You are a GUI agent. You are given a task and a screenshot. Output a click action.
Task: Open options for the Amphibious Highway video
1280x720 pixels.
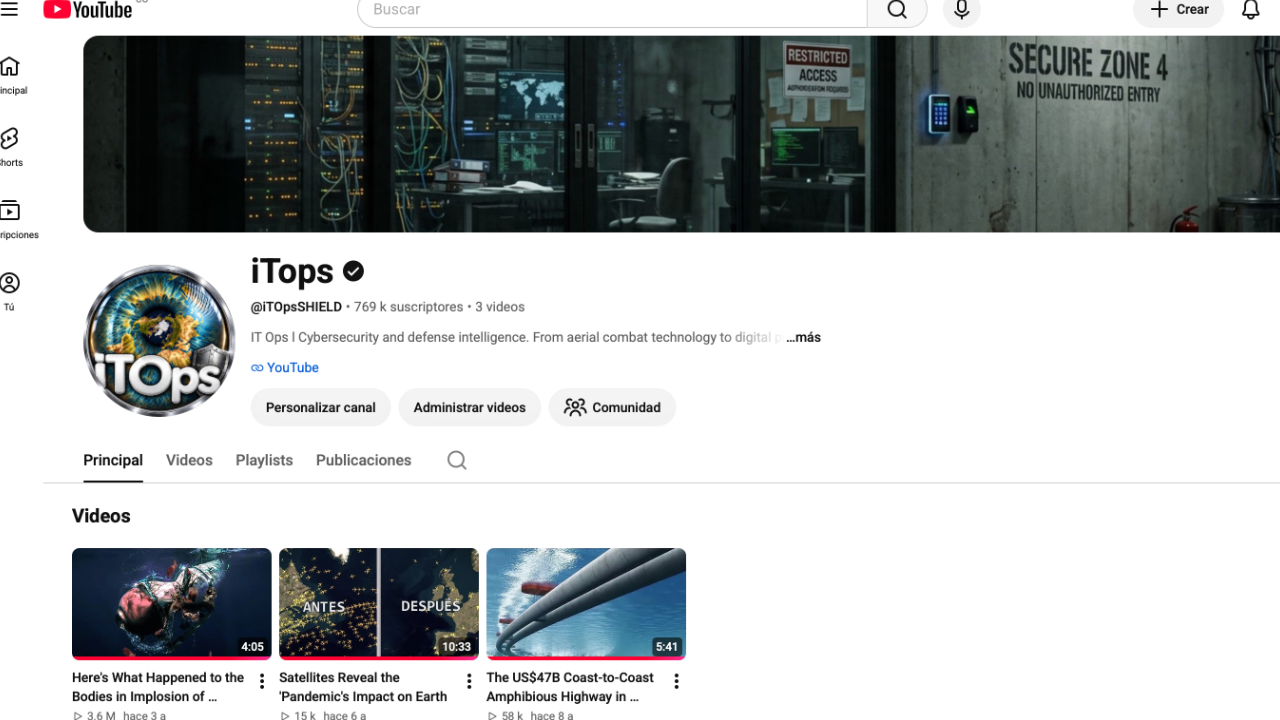tap(676, 681)
